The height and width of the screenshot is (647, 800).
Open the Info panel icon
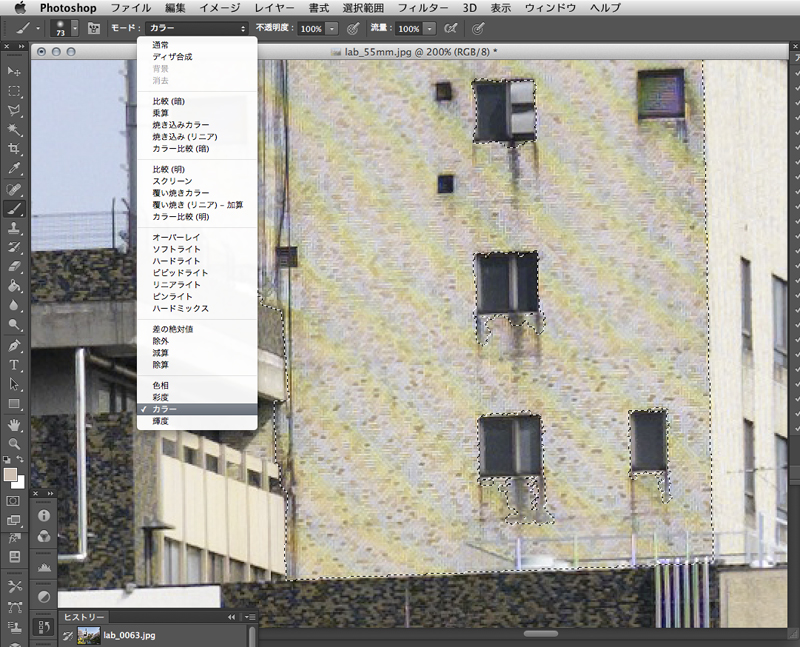(x=45, y=516)
